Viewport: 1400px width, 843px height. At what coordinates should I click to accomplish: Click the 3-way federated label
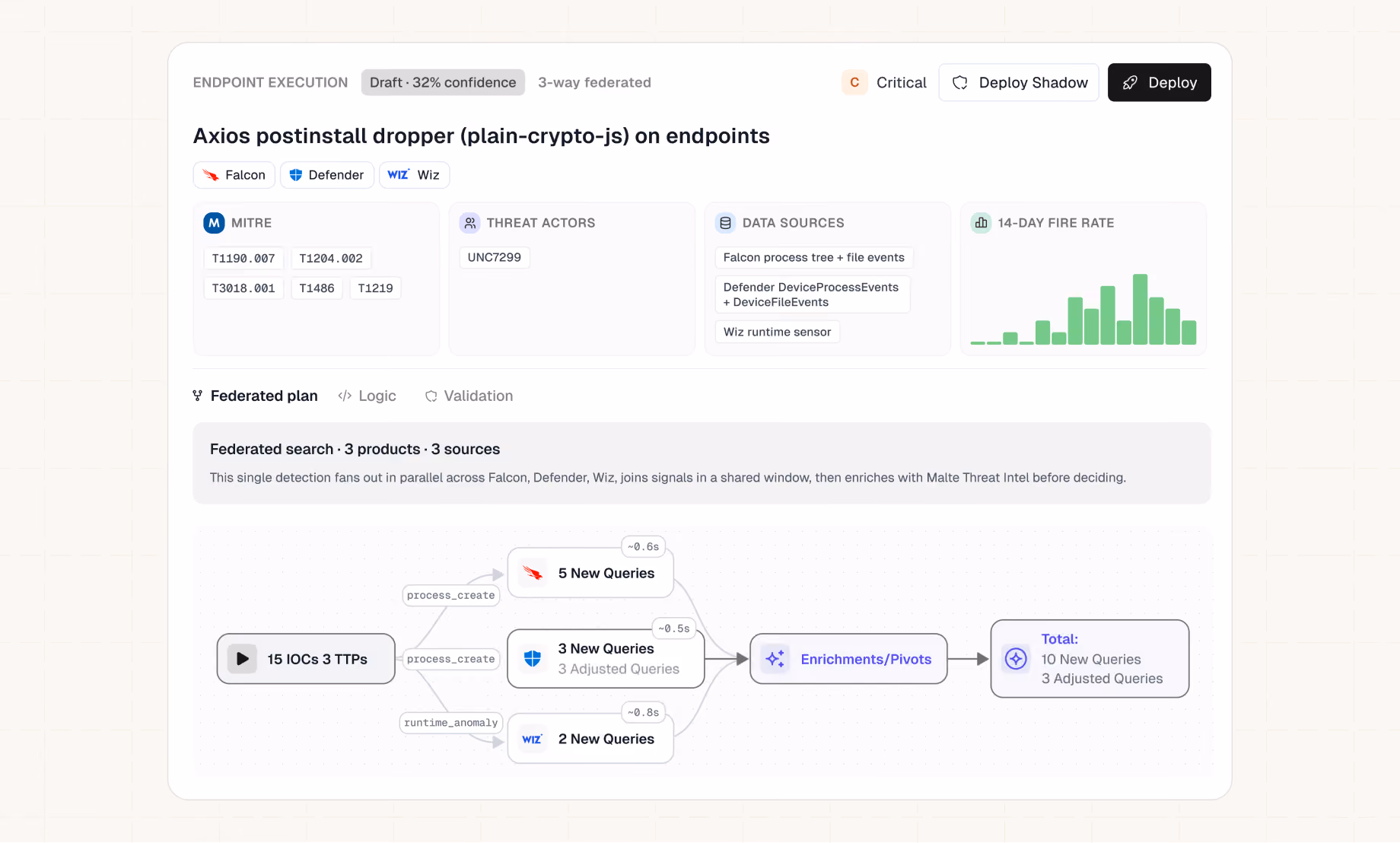pyautogui.click(x=594, y=82)
